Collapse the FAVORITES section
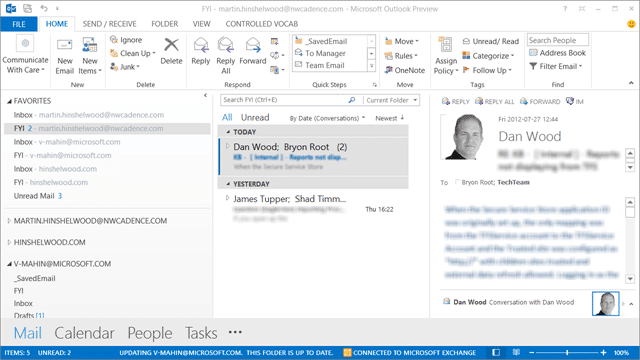640x360 pixels. tap(9, 101)
